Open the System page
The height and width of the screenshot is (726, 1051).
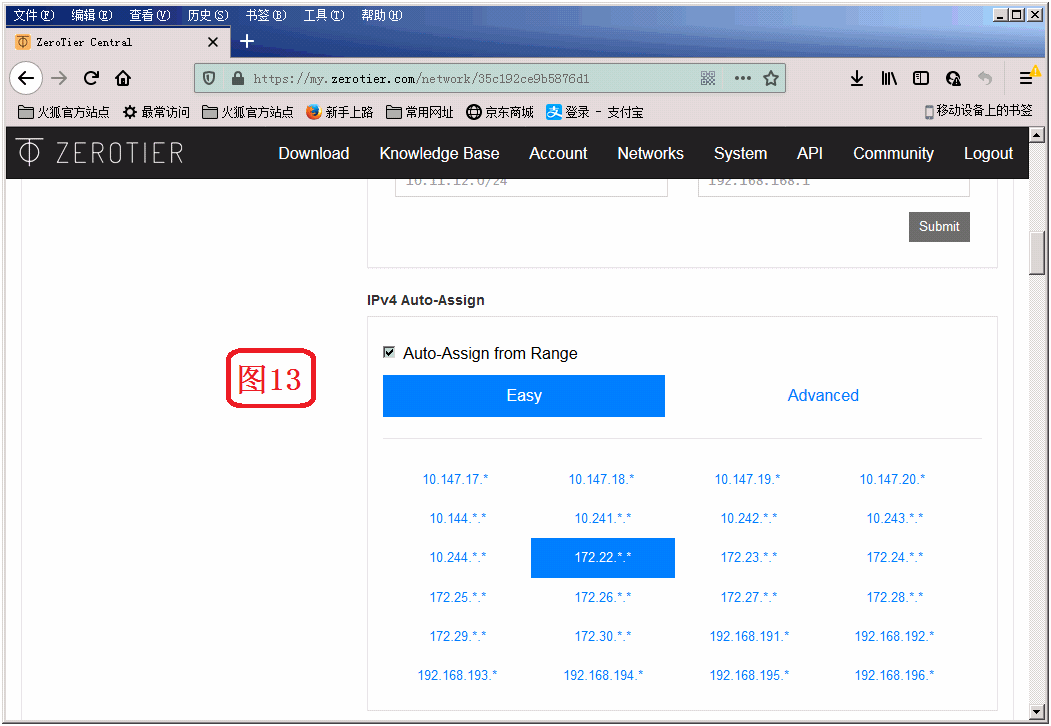tap(740, 154)
